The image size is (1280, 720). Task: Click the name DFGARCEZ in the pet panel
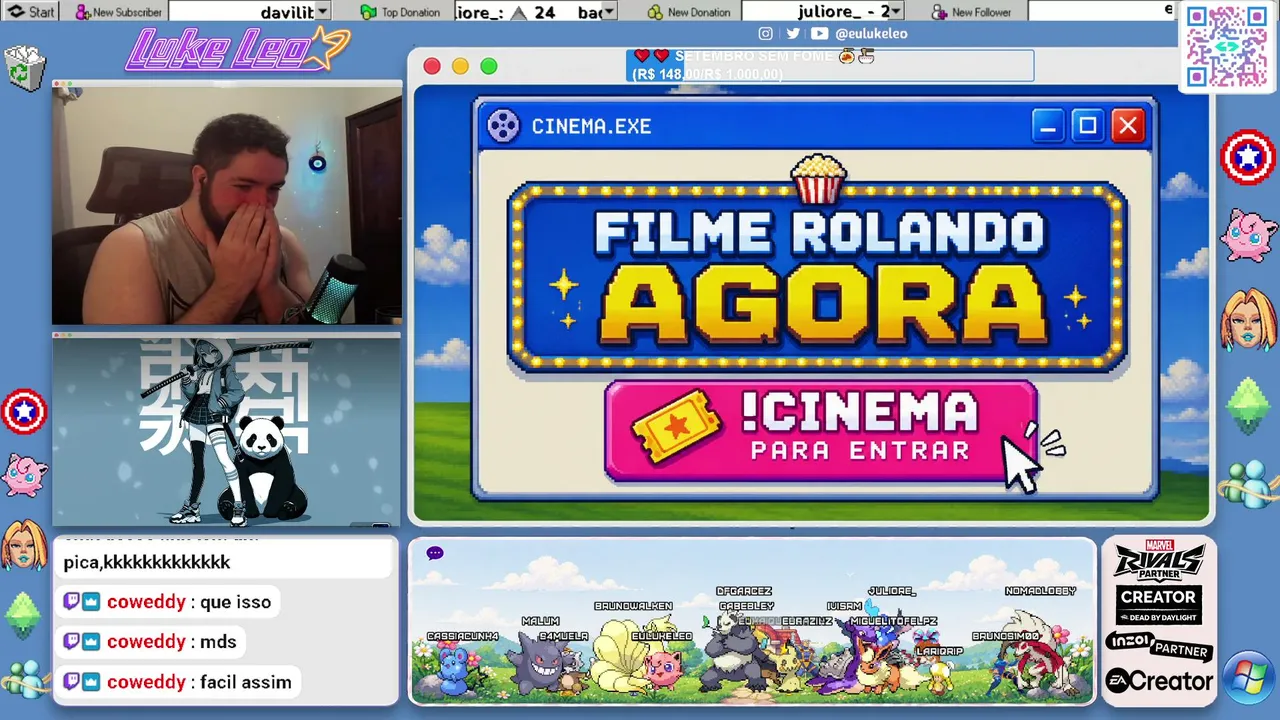[744, 591]
